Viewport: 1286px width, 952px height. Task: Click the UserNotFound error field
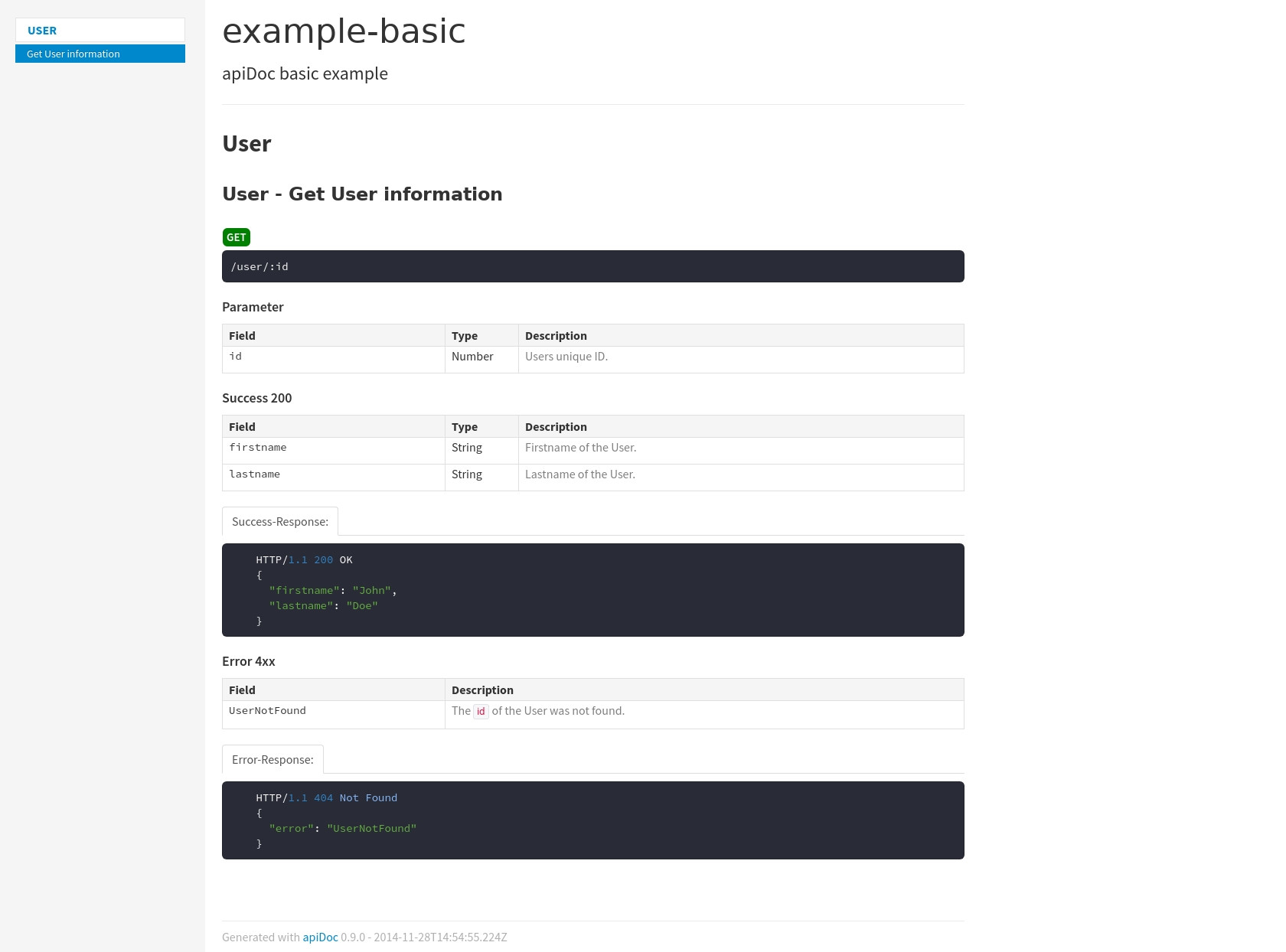[x=267, y=711]
